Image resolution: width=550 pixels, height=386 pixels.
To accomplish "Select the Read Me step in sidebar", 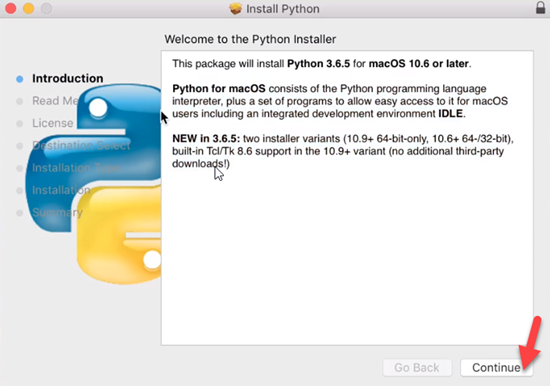I will point(55,101).
